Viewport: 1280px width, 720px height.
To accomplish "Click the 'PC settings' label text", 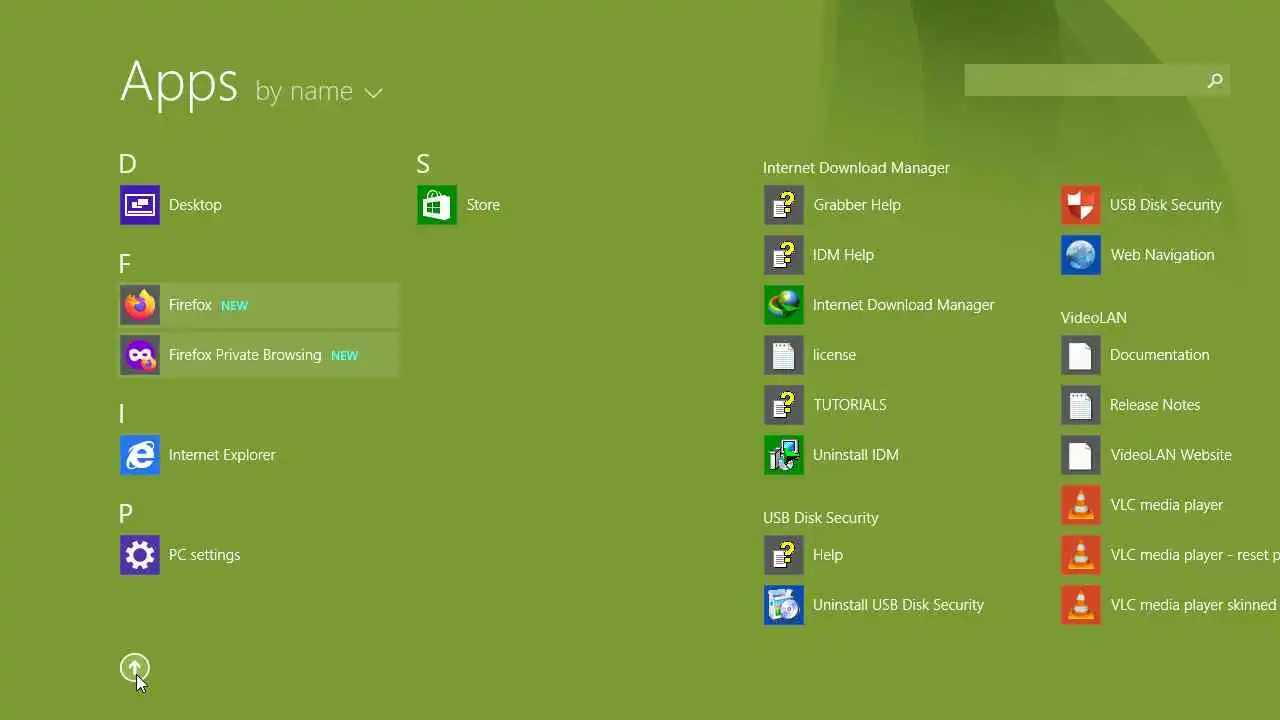I will coord(204,555).
